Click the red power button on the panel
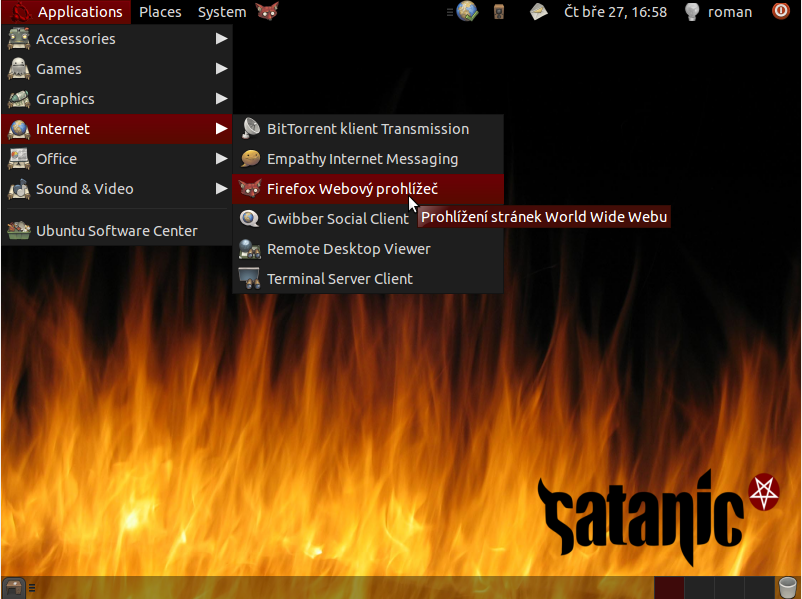 779,11
